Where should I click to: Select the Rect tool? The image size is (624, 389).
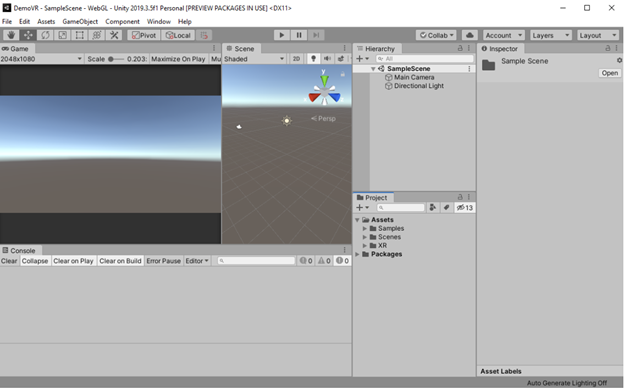click(80, 35)
